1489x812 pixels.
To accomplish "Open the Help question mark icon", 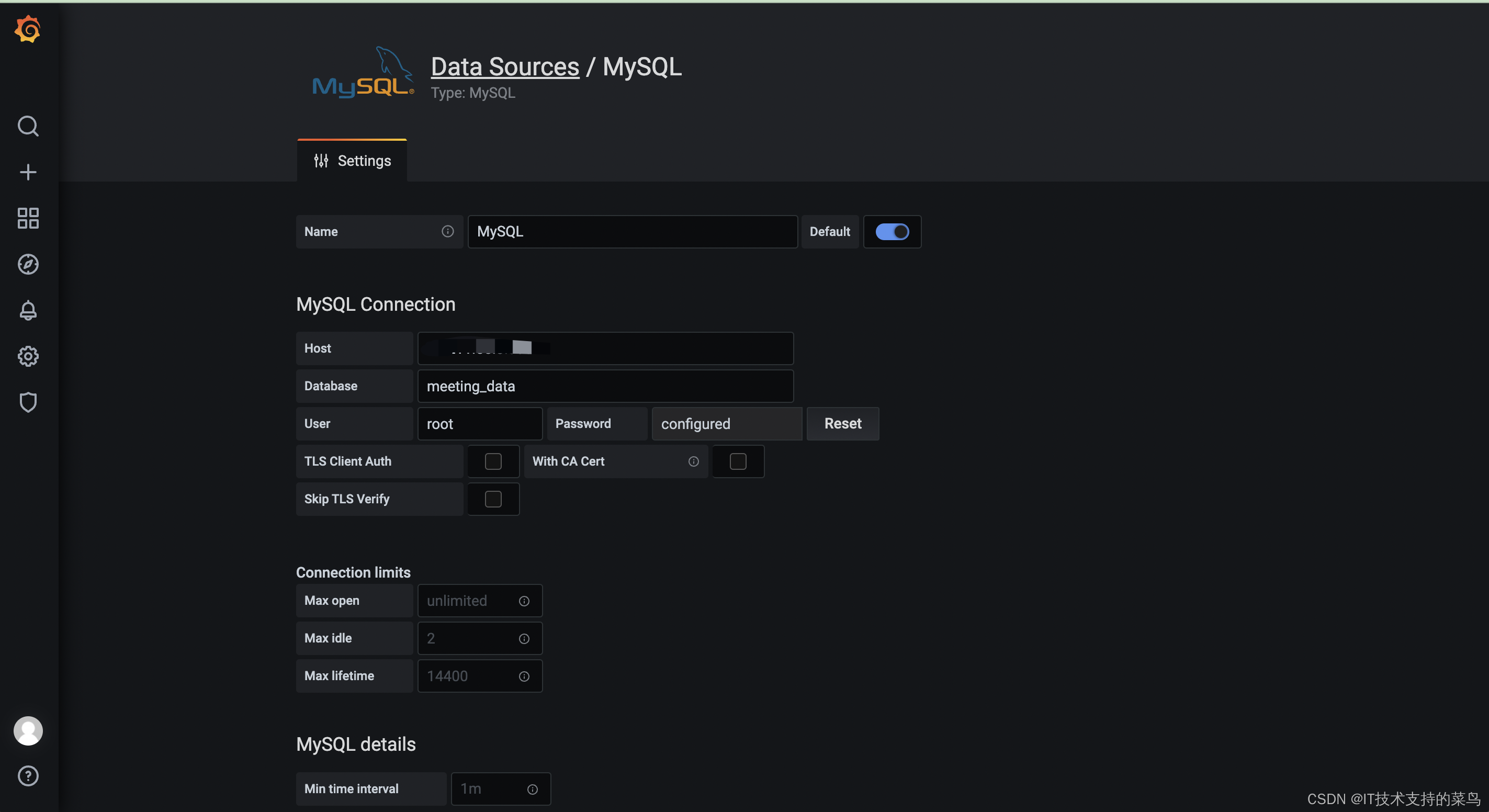I will coord(28,775).
